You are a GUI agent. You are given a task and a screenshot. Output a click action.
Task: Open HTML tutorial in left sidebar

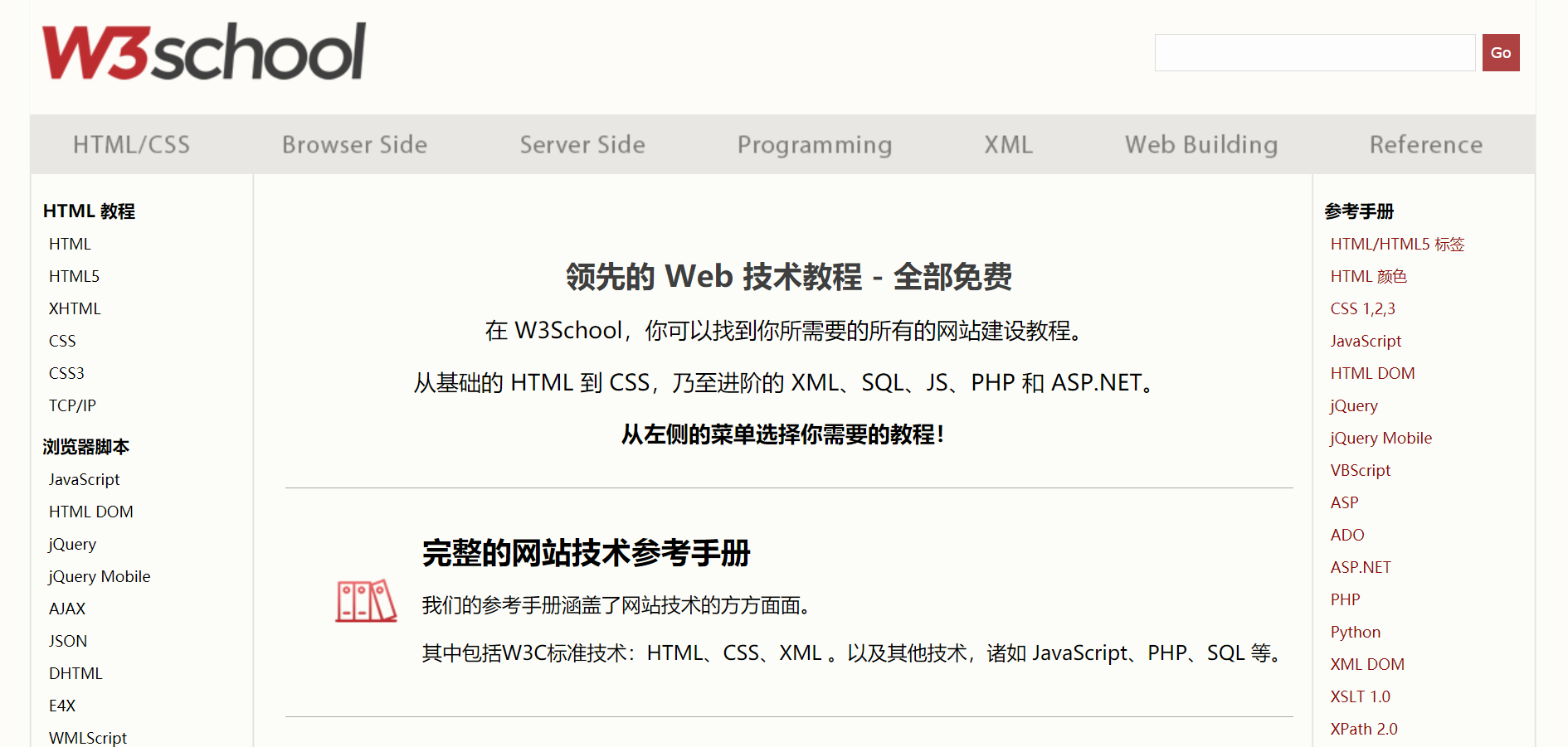(70, 244)
